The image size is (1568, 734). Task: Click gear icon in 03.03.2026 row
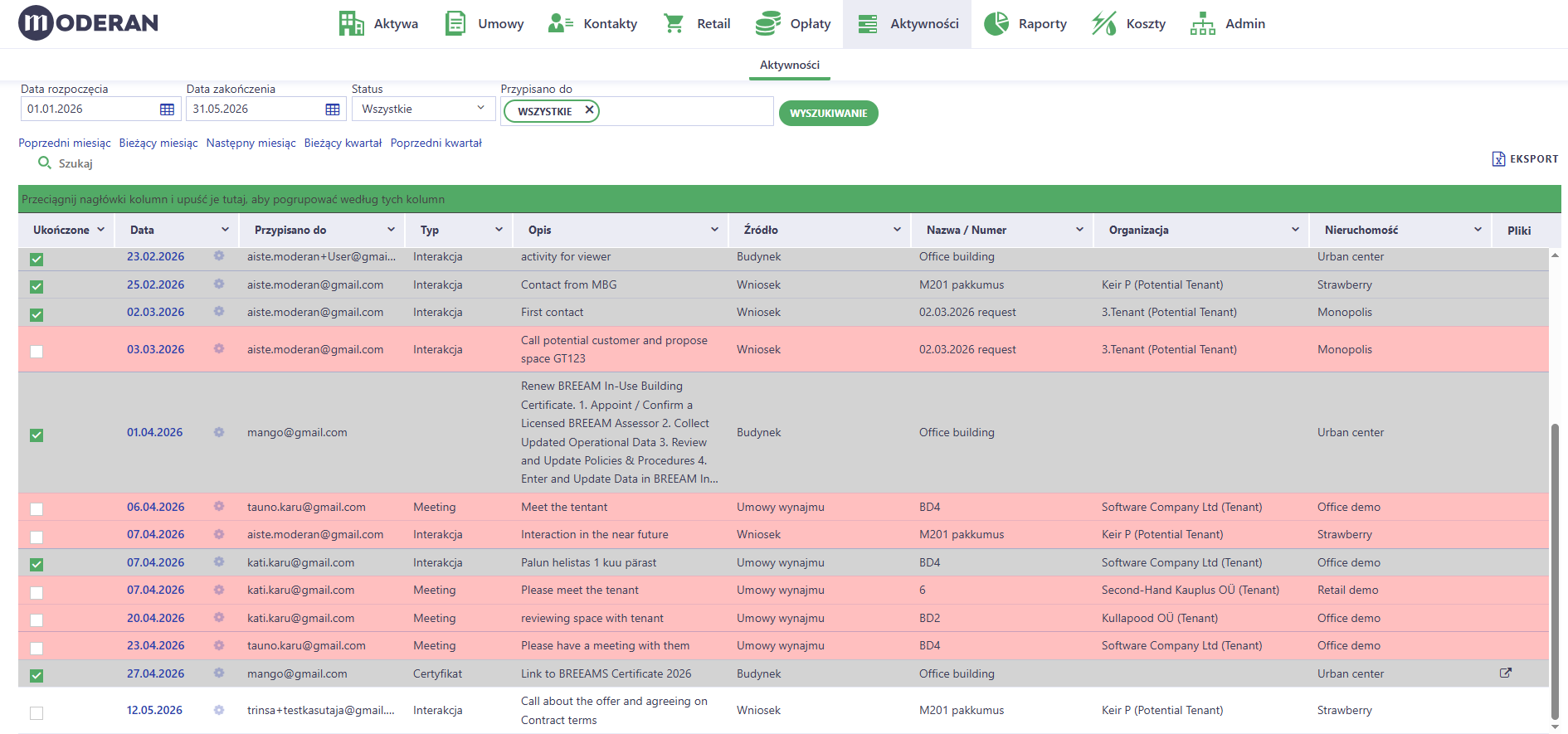(x=219, y=348)
